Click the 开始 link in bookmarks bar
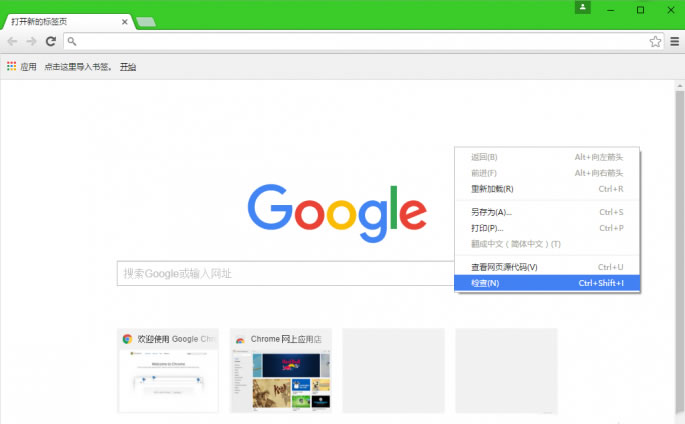Image resolution: width=685 pixels, height=424 pixels. (128, 67)
